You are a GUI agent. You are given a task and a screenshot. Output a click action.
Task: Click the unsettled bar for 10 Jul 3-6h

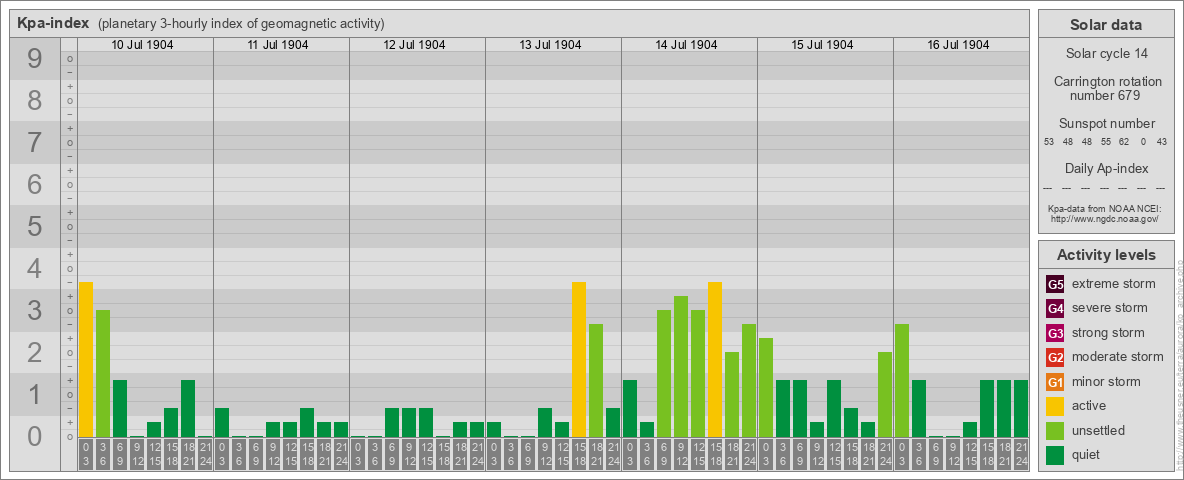pos(103,374)
